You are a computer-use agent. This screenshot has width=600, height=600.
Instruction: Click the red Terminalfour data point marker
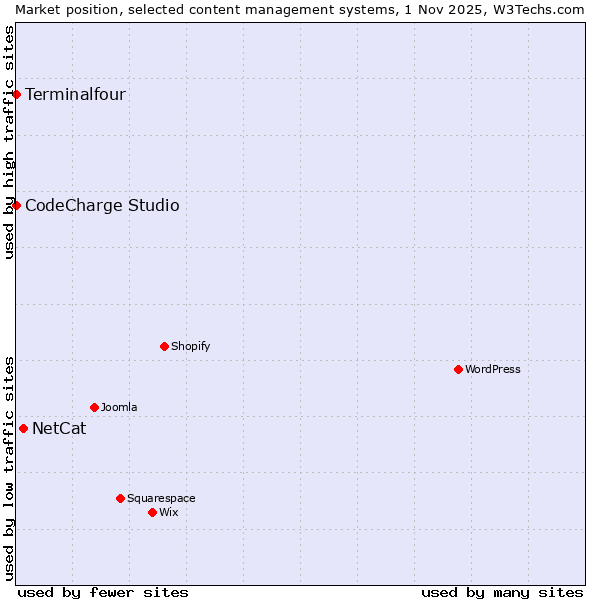[x=16, y=95]
